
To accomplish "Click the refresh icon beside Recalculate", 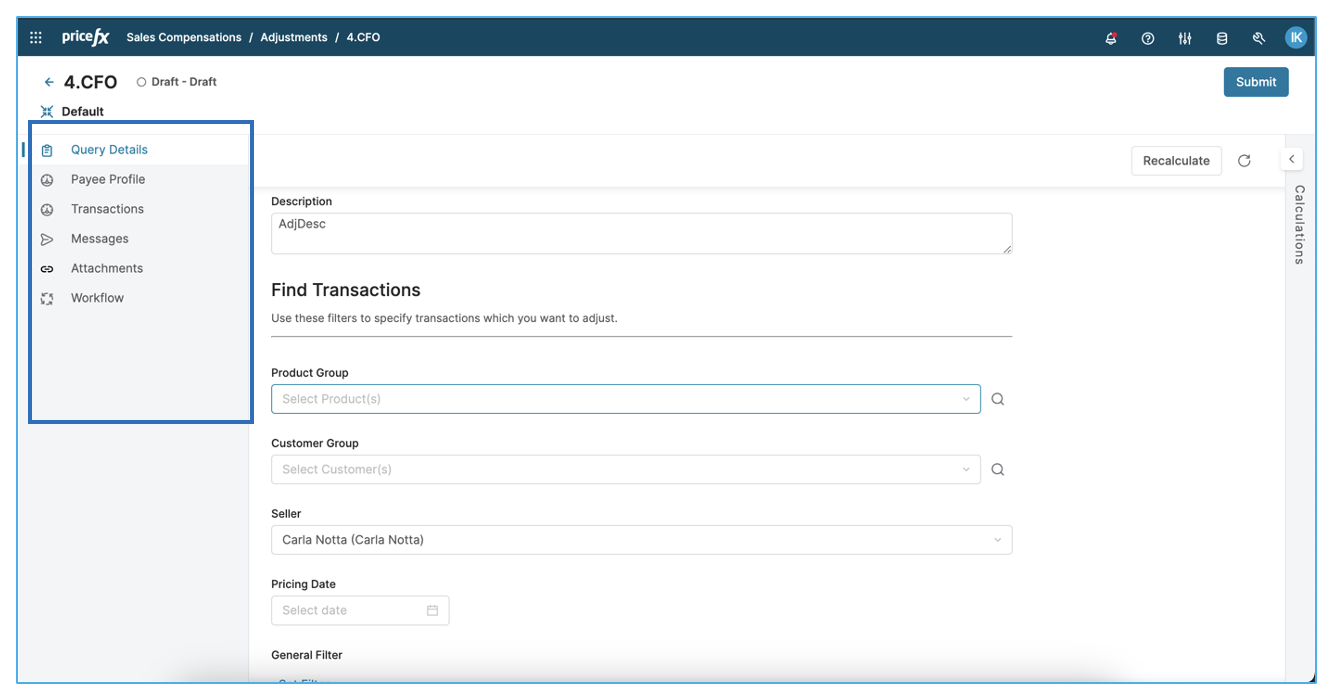I will click(1244, 161).
